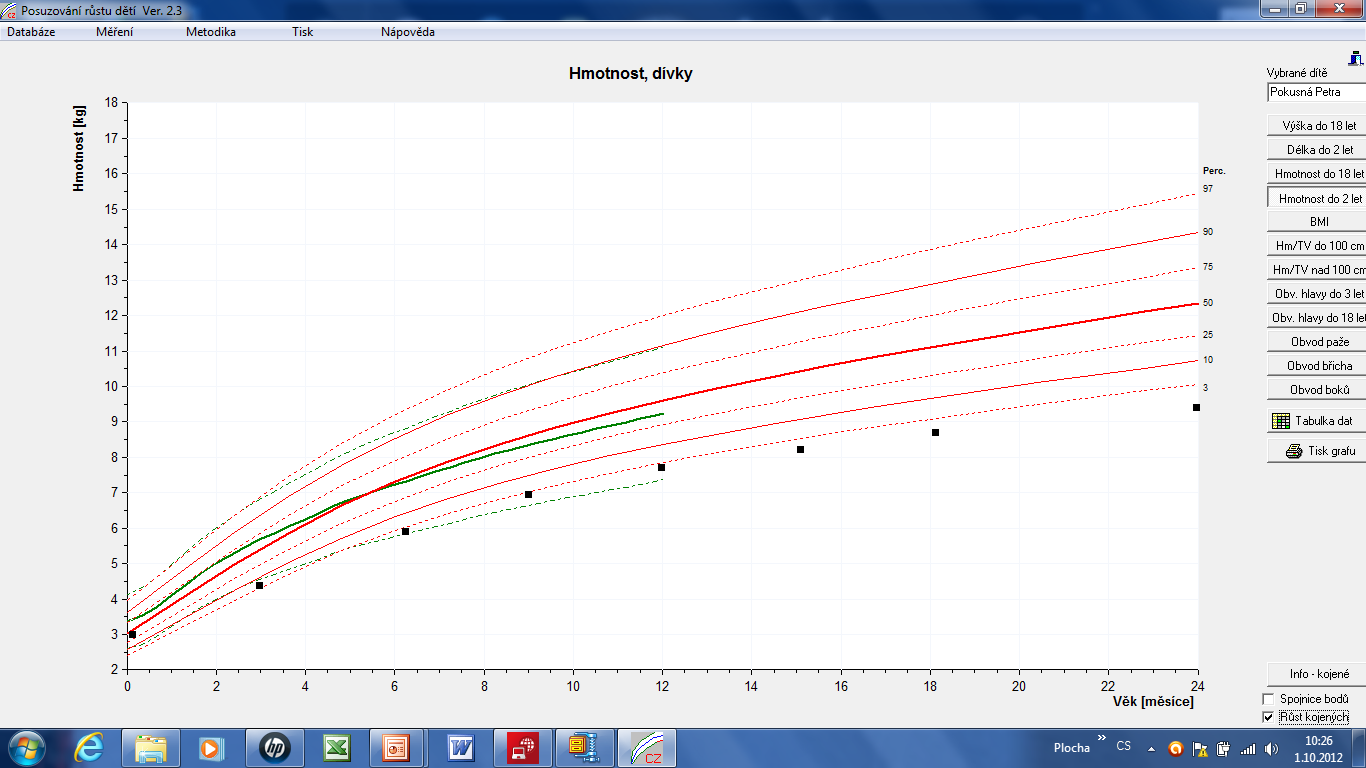The width and height of the screenshot is (1366, 768).
Task: Show the Obvod boků chart
Action: 1316,390
